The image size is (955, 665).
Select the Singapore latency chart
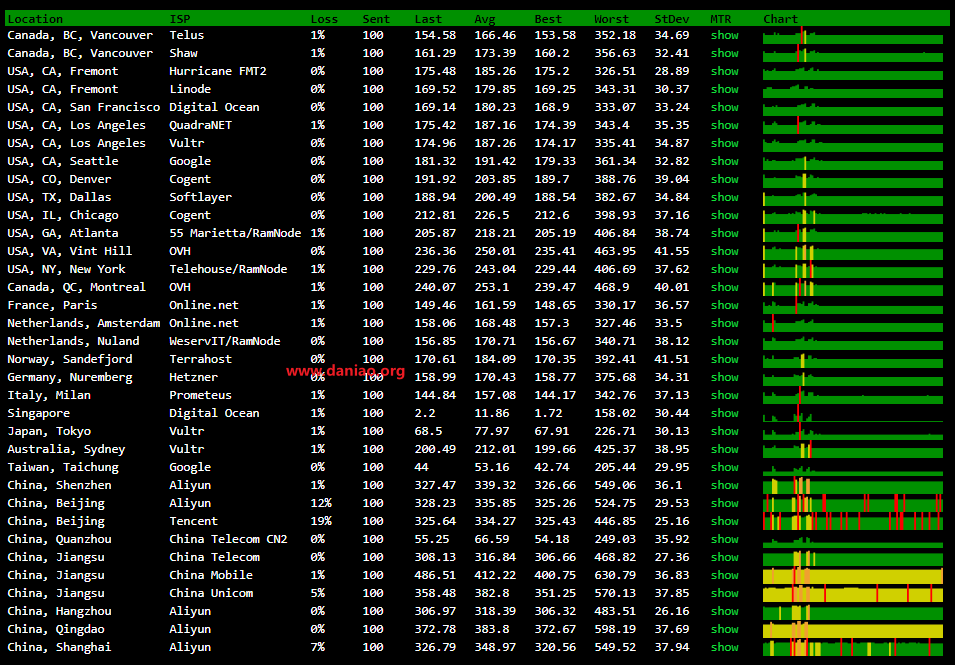coord(853,413)
